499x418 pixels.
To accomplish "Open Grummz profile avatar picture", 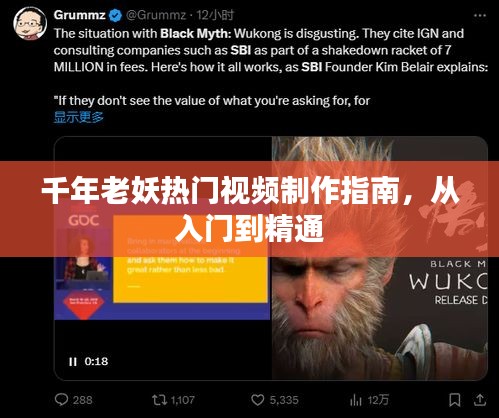I will pyautogui.click(x=30, y=23).
